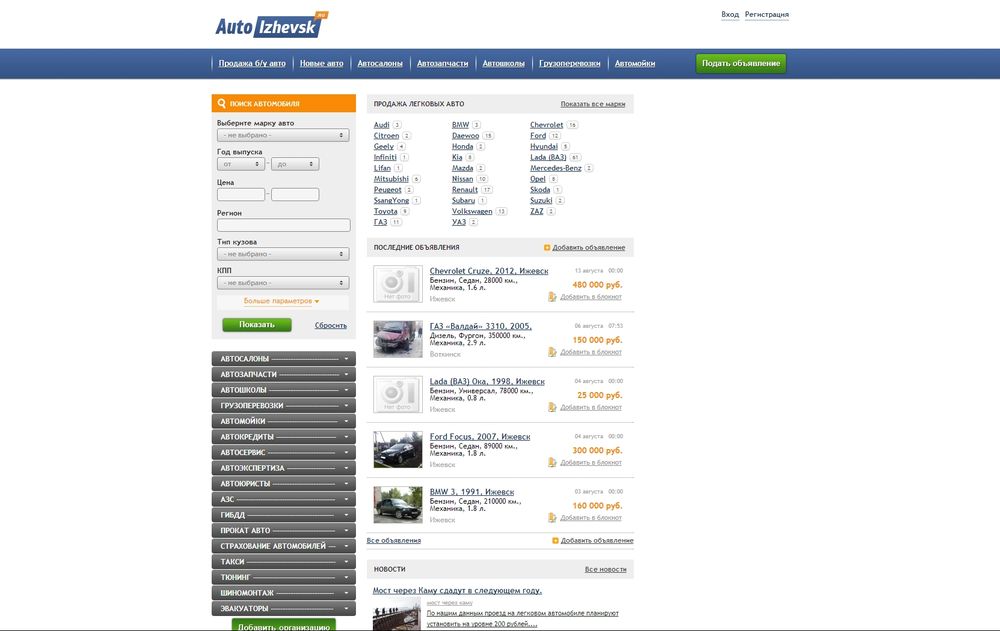Screen dimensions: 1000x631
Task: Expand the АВТОСАЛОНЫ sidebar section
Action: [284, 359]
